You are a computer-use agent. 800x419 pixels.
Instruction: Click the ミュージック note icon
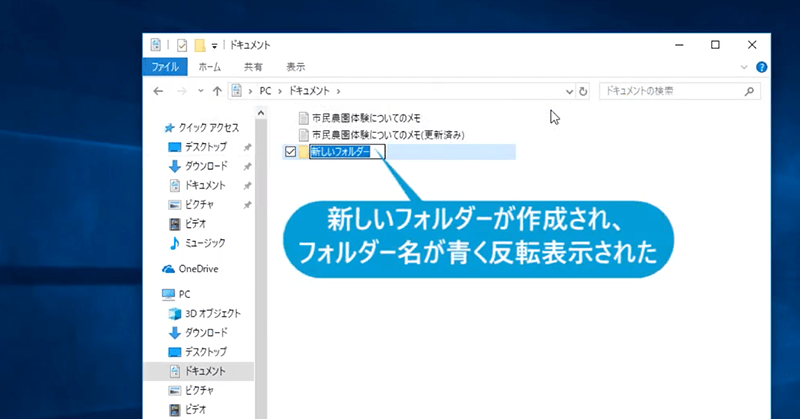point(174,243)
